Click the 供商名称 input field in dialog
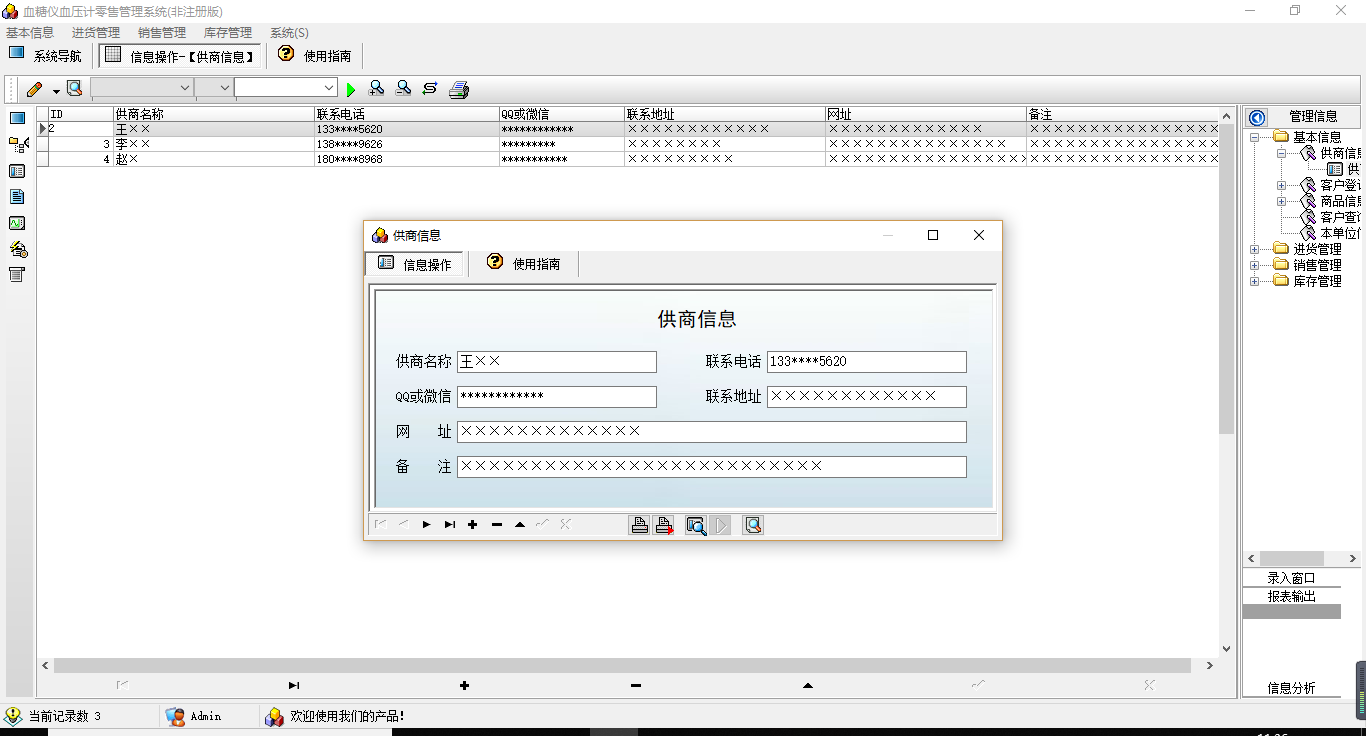Screen dimensions: 1366x736 [557, 362]
